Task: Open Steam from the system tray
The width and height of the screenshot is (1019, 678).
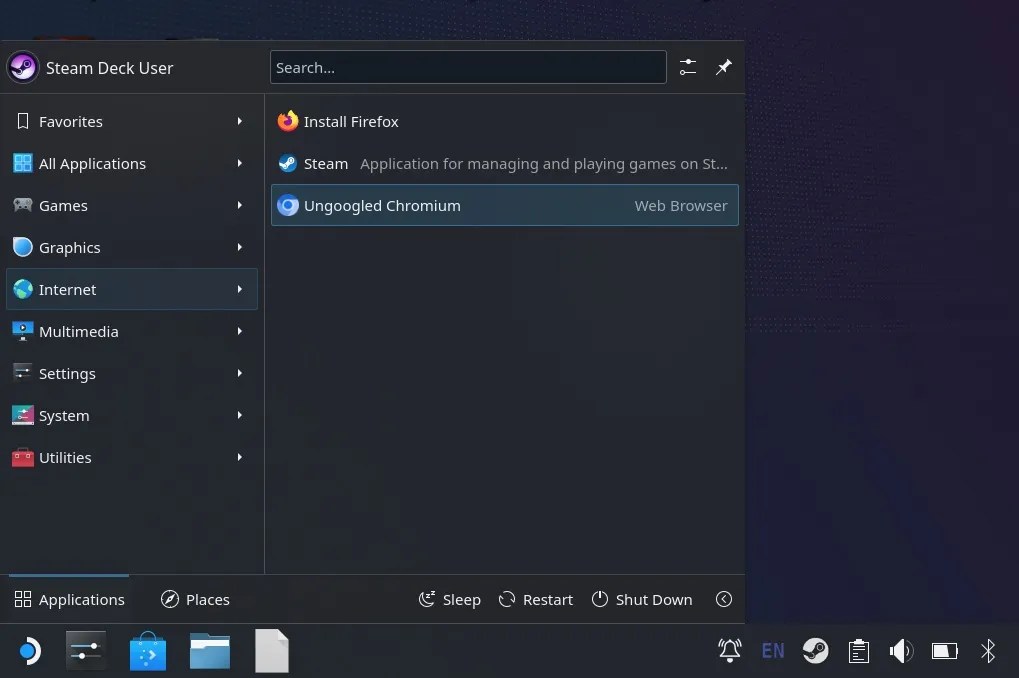Action: [x=815, y=651]
